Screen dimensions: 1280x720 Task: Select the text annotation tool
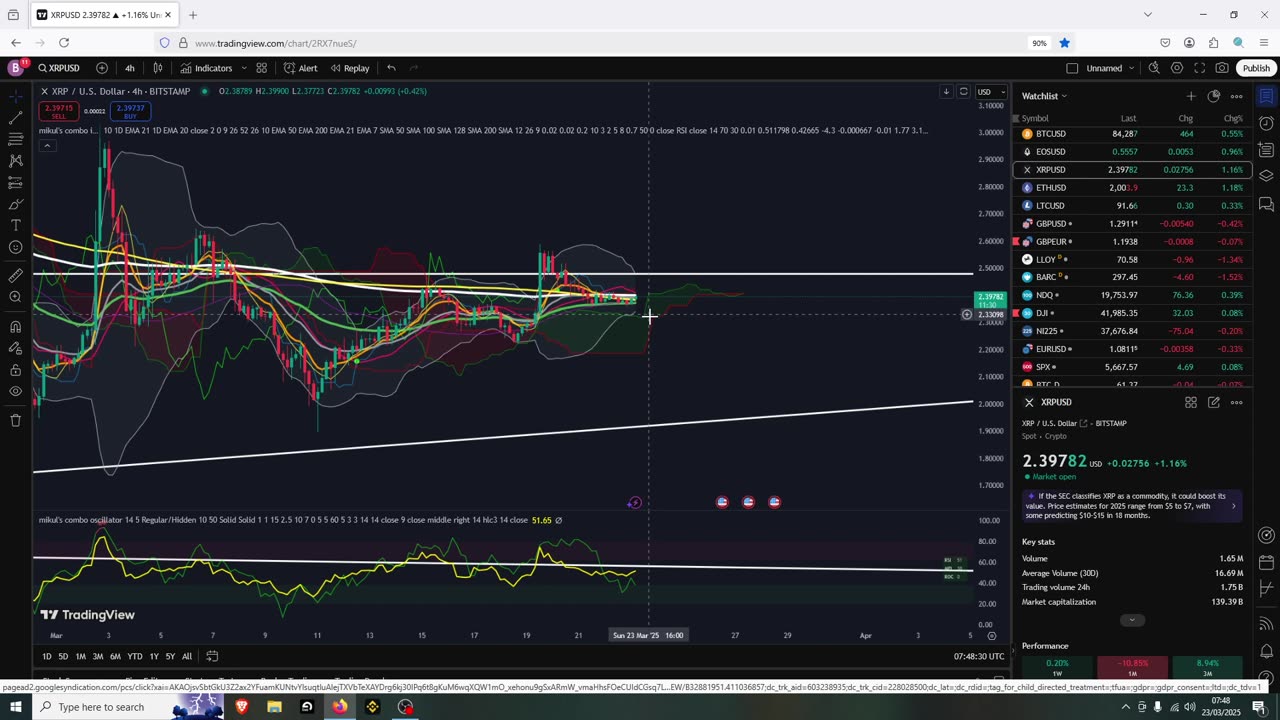coord(15,225)
